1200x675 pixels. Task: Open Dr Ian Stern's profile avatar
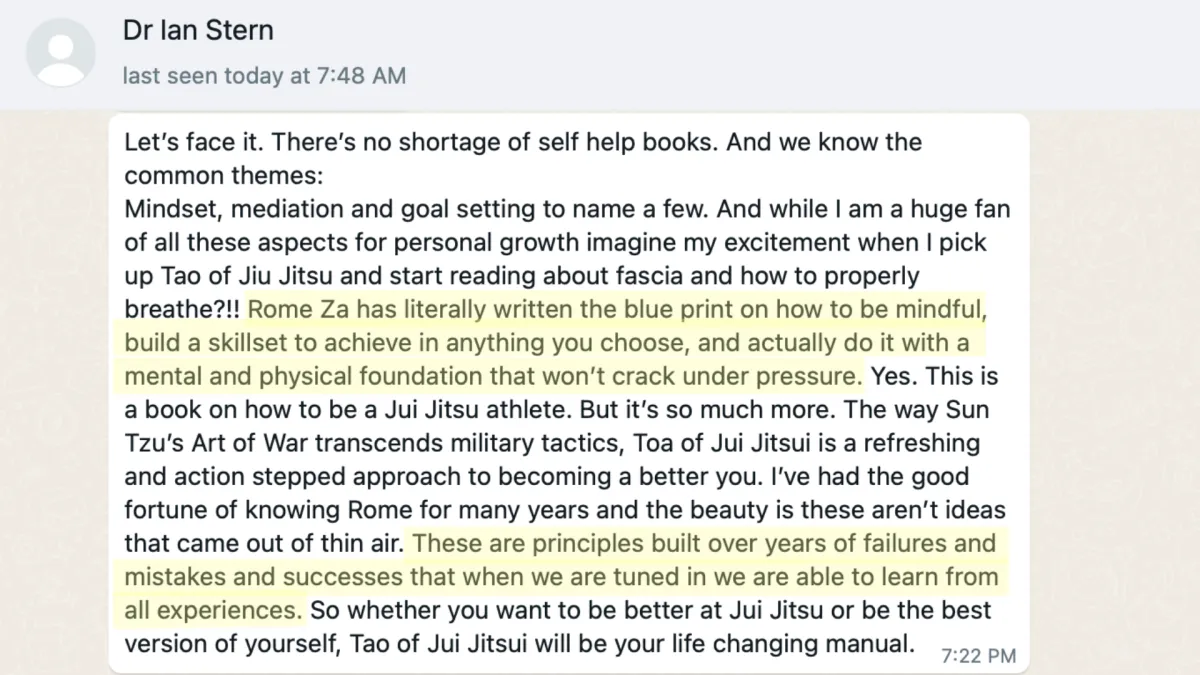60,51
